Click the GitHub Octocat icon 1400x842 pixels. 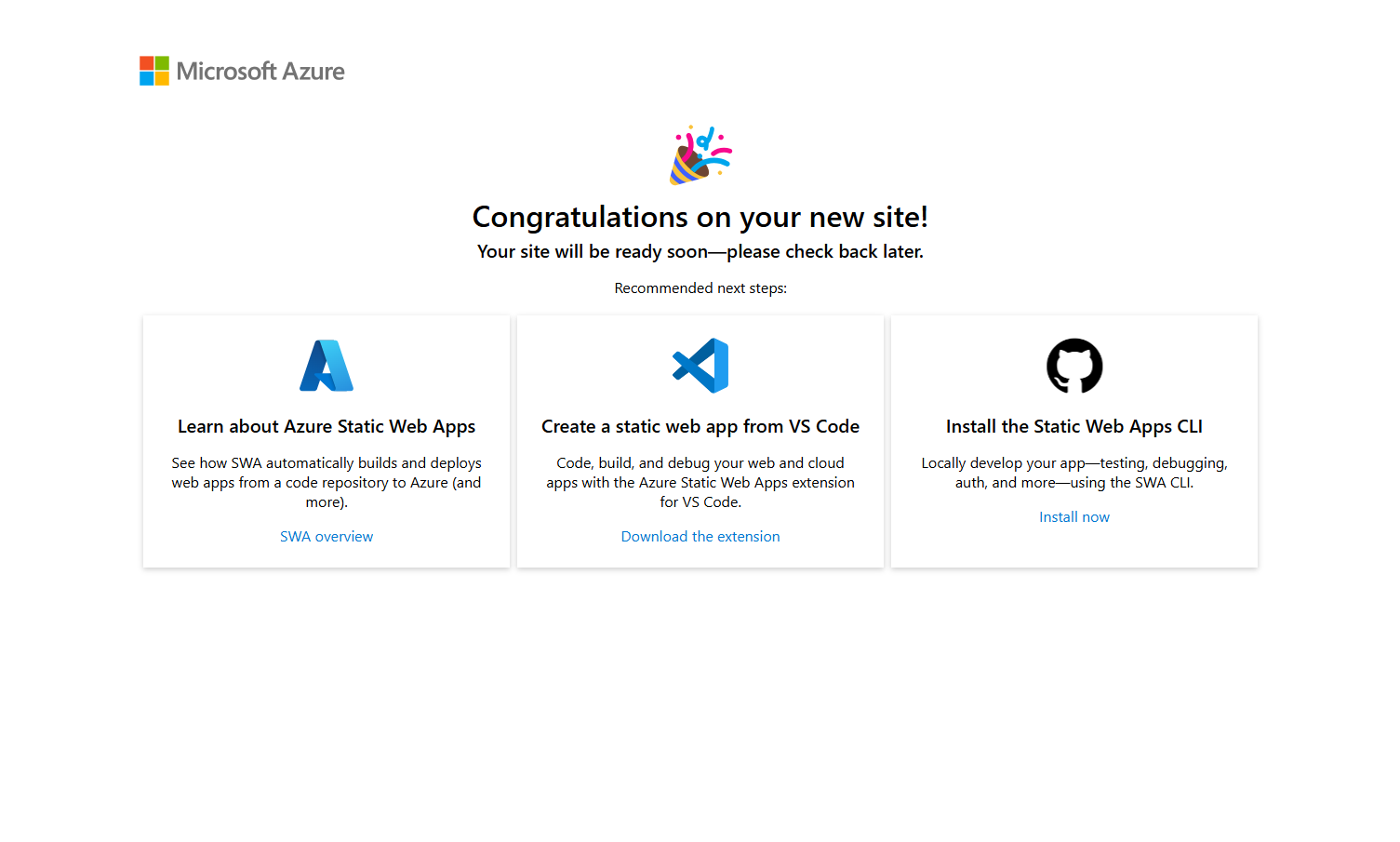(1074, 366)
